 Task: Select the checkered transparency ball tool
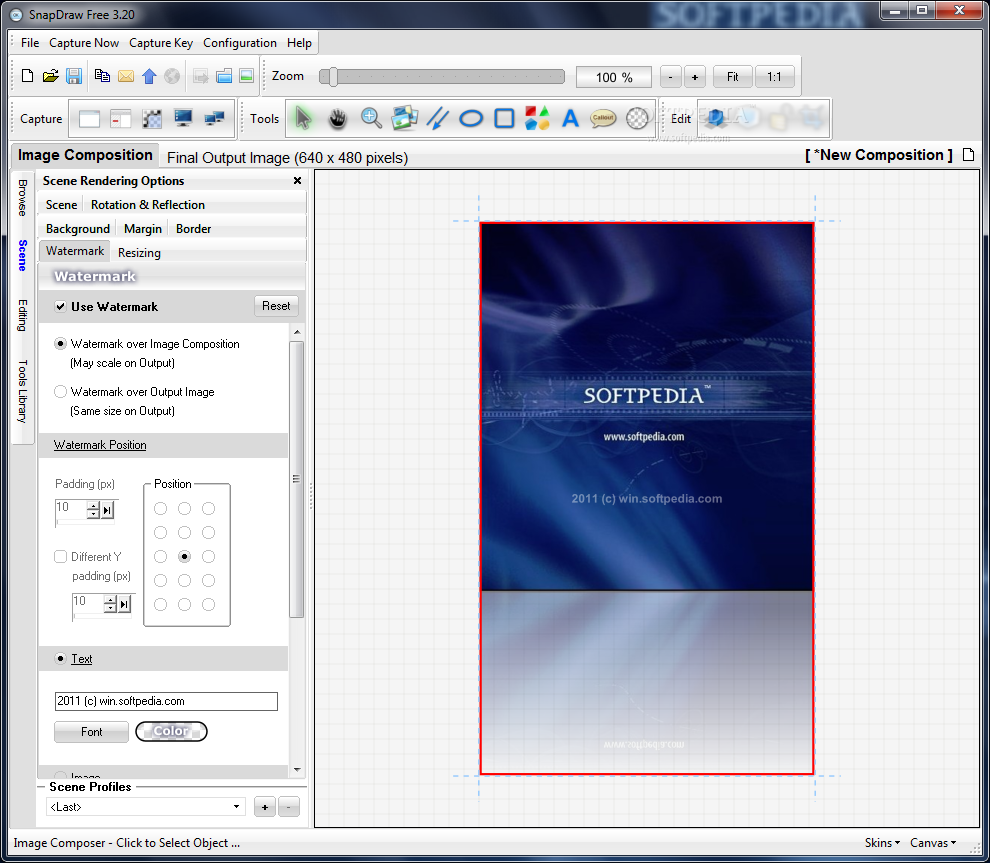(x=637, y=119)
